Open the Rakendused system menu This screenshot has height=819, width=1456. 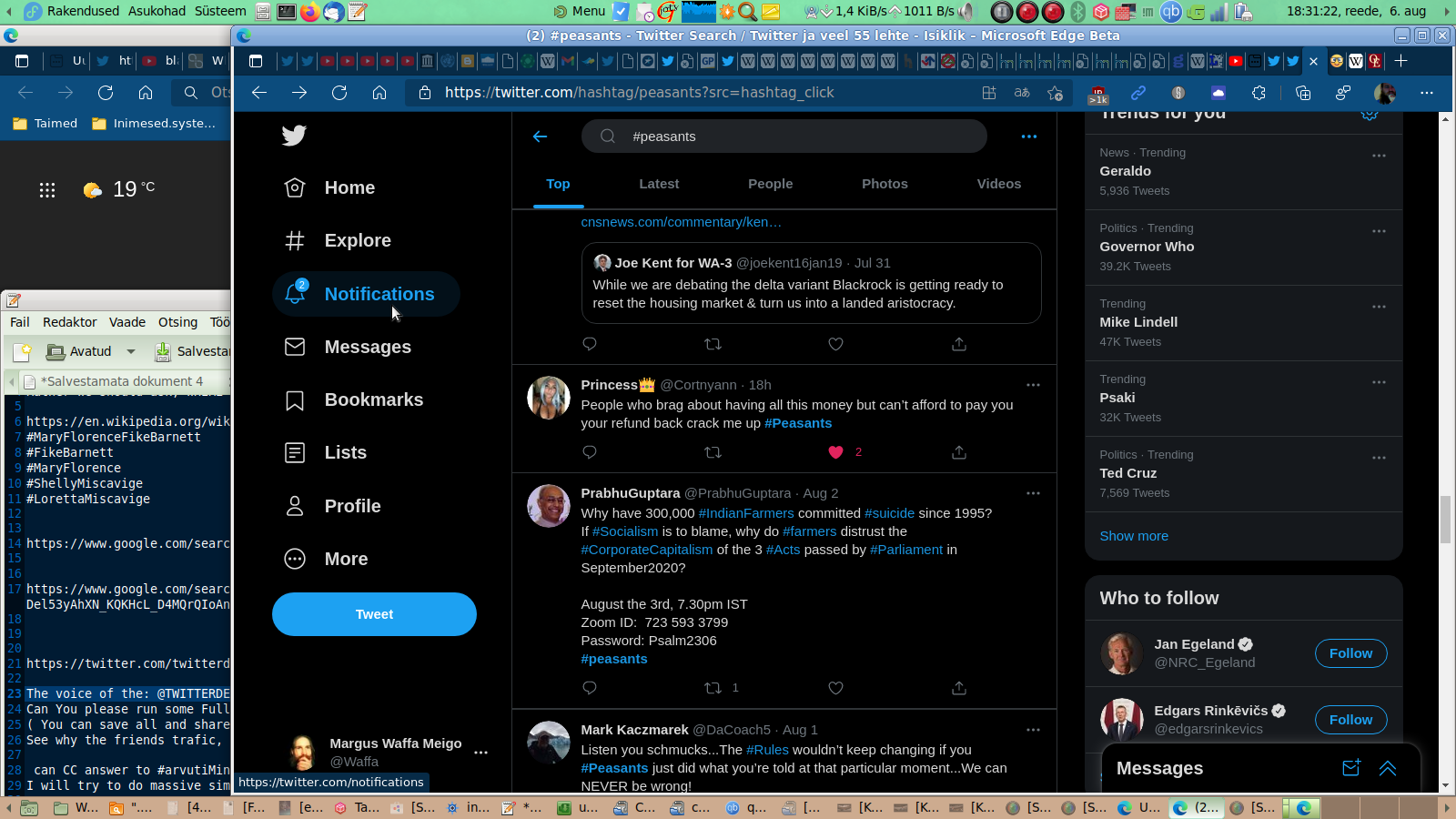point(83,11)
